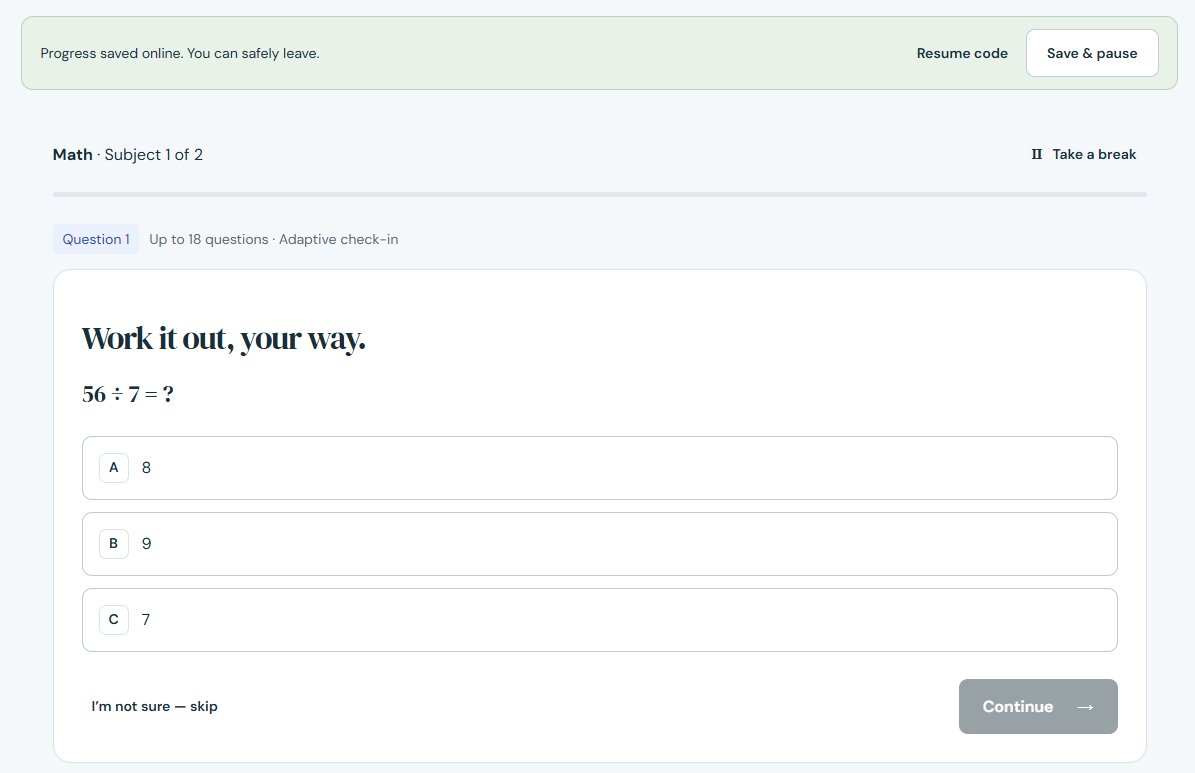Click 'Up to 18 questions · Adaptive check-in' text

click(x=274, y=239)
